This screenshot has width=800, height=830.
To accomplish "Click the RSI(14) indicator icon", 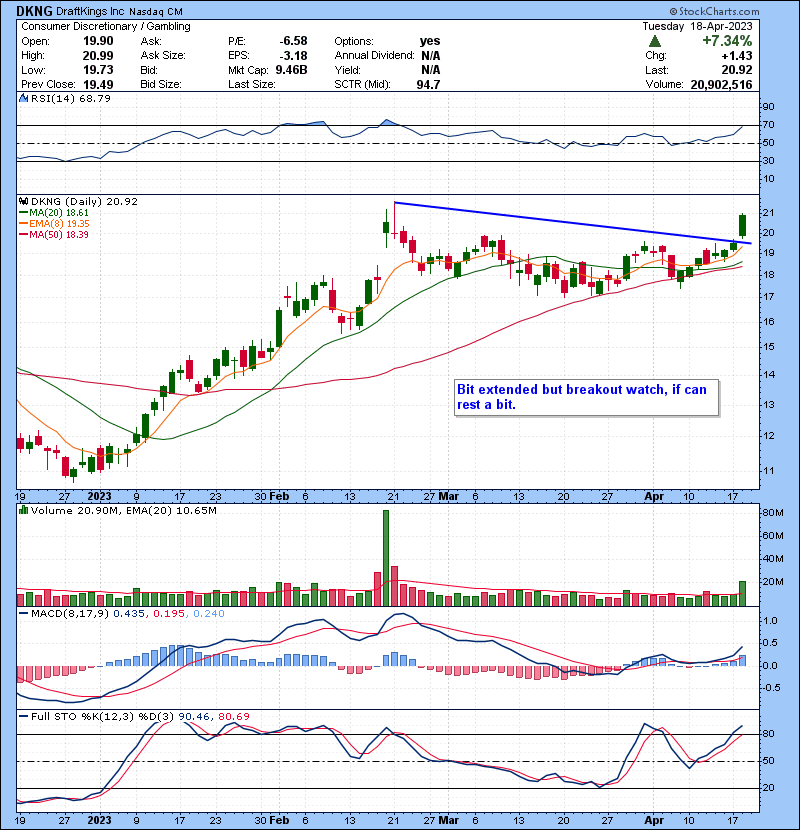I will pyautogui.click(x=23, y=98).
